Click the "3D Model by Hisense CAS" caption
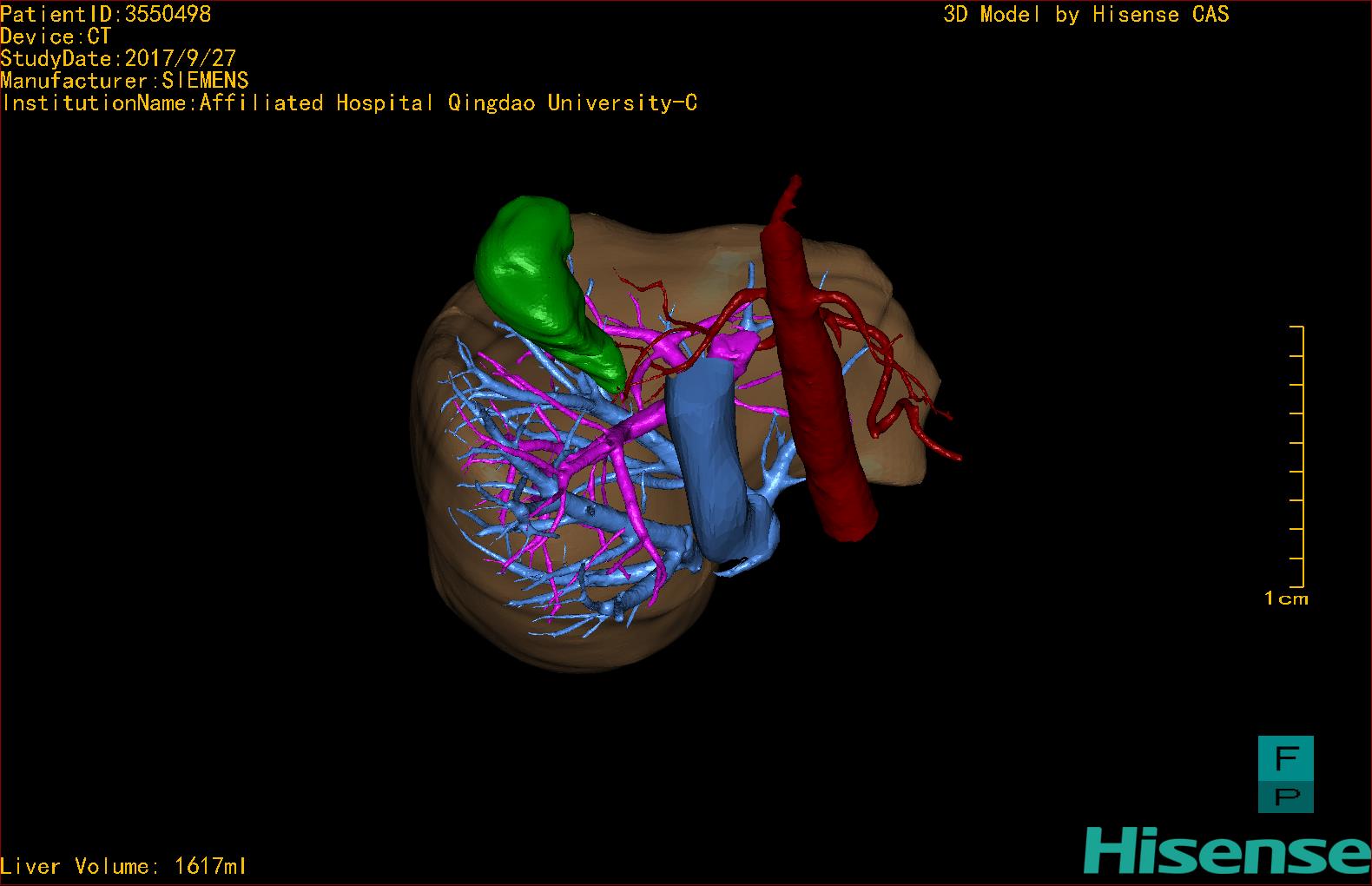Viewport: 1372px width, 886px height. click(1086, 14)
